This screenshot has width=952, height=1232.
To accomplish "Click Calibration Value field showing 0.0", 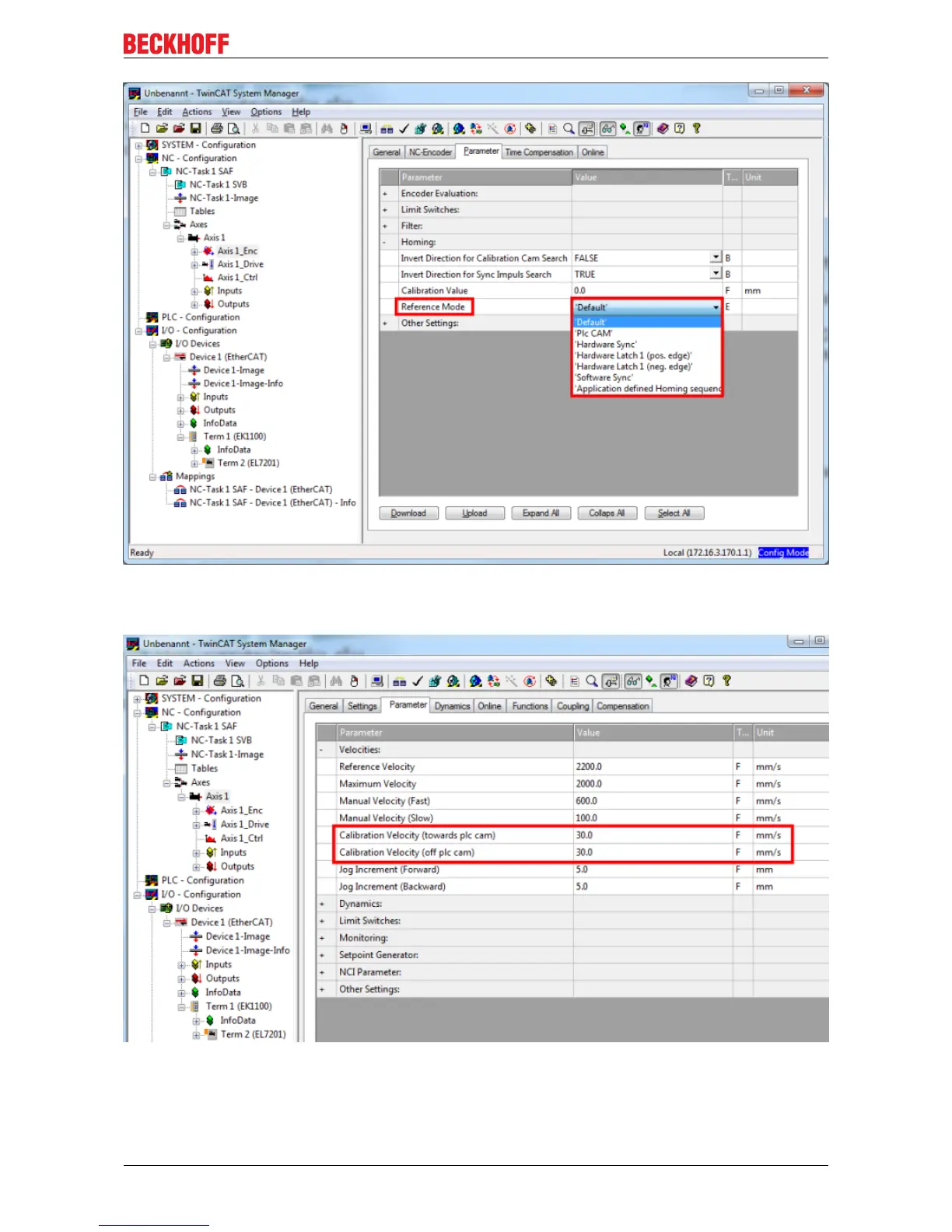I will pos(647,291).
